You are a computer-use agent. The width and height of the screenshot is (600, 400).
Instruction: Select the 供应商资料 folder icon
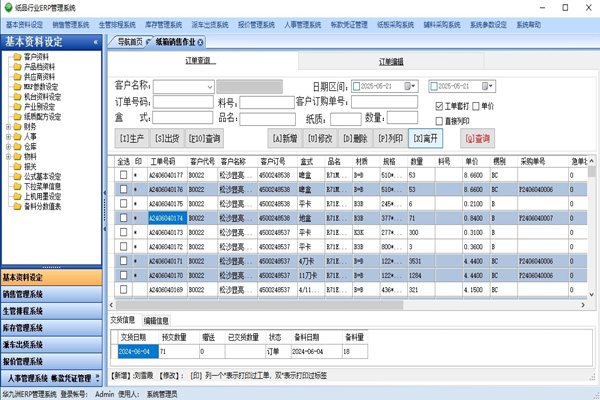point(17,77)
